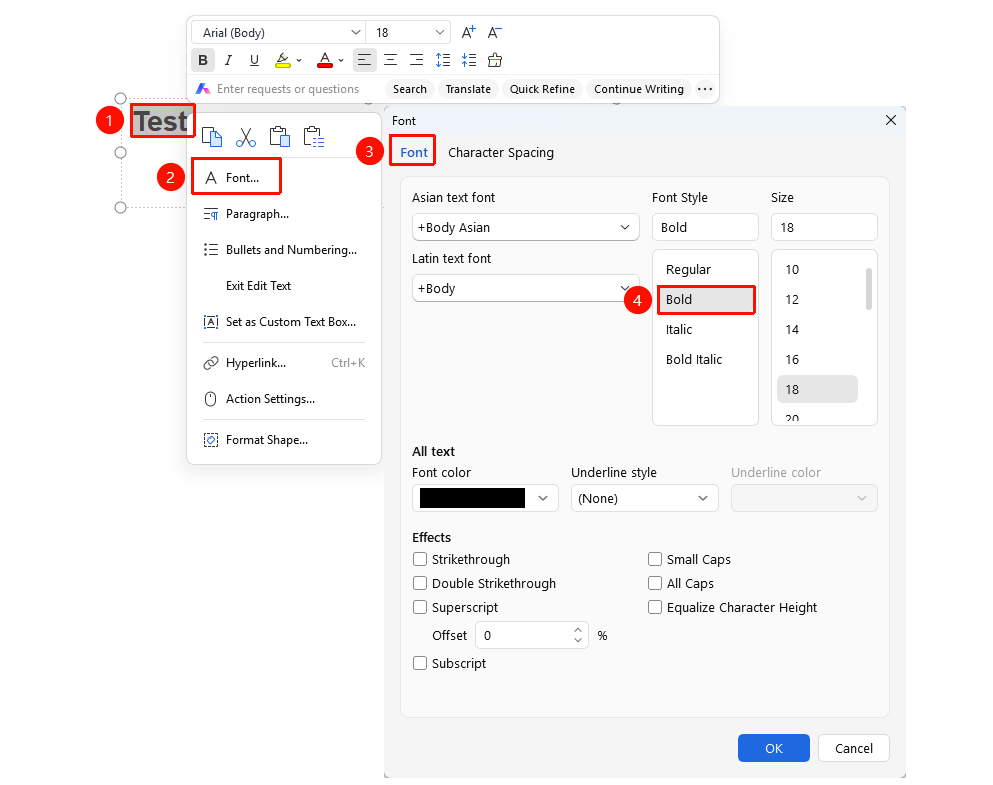Check the Superscript option
The image size is (993, 785).
pyautogui.click(x=420, y=607)
